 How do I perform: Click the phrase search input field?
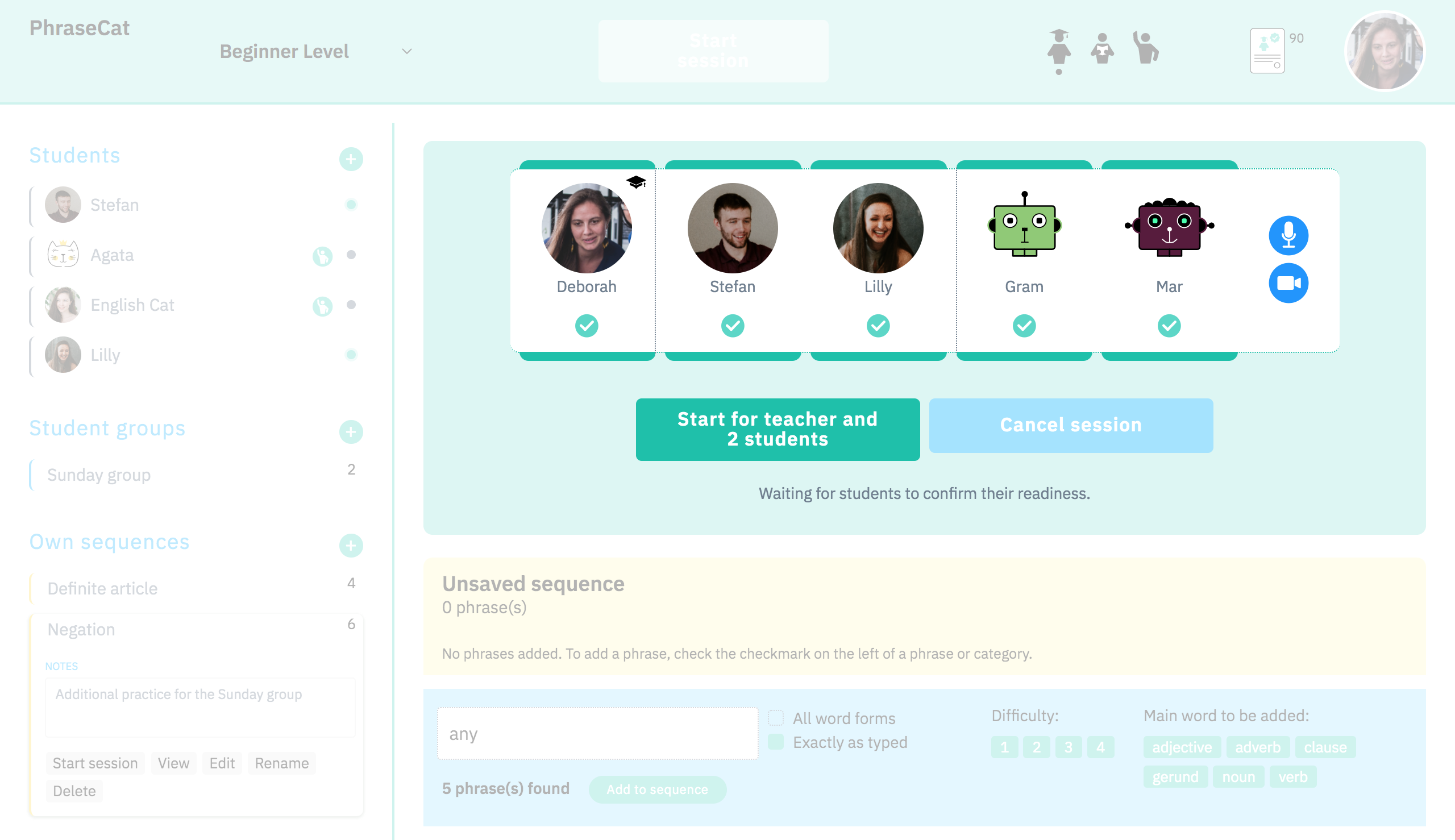coord(596,735)
